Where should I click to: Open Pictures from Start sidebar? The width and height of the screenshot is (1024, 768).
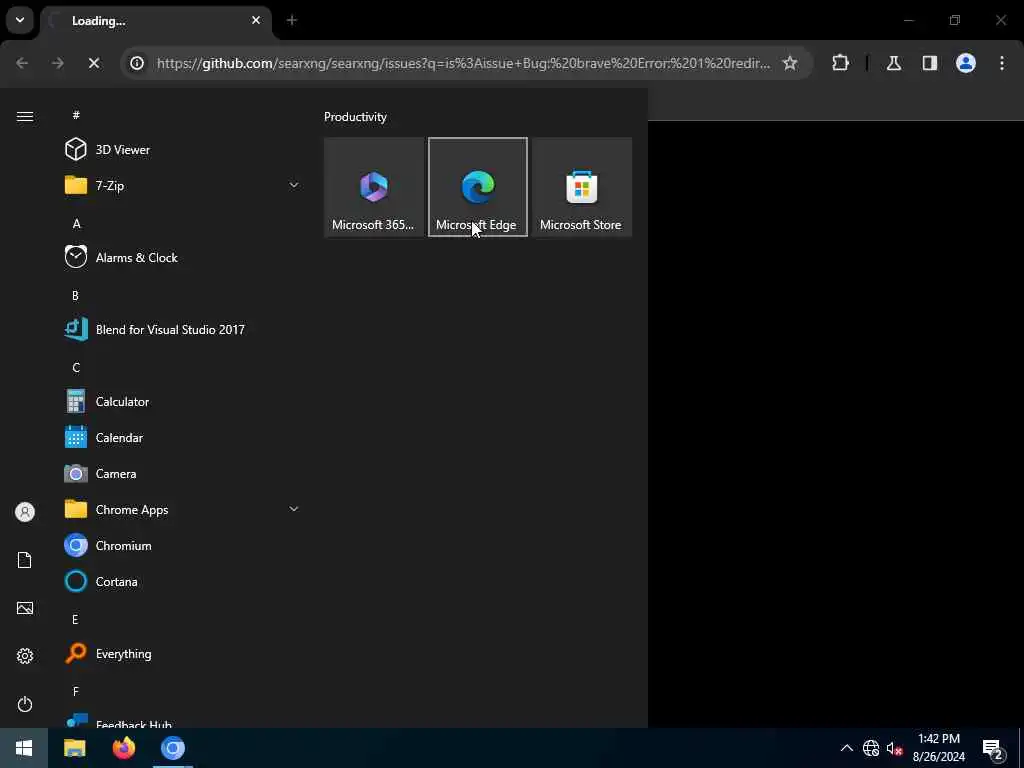pos(25,608)
